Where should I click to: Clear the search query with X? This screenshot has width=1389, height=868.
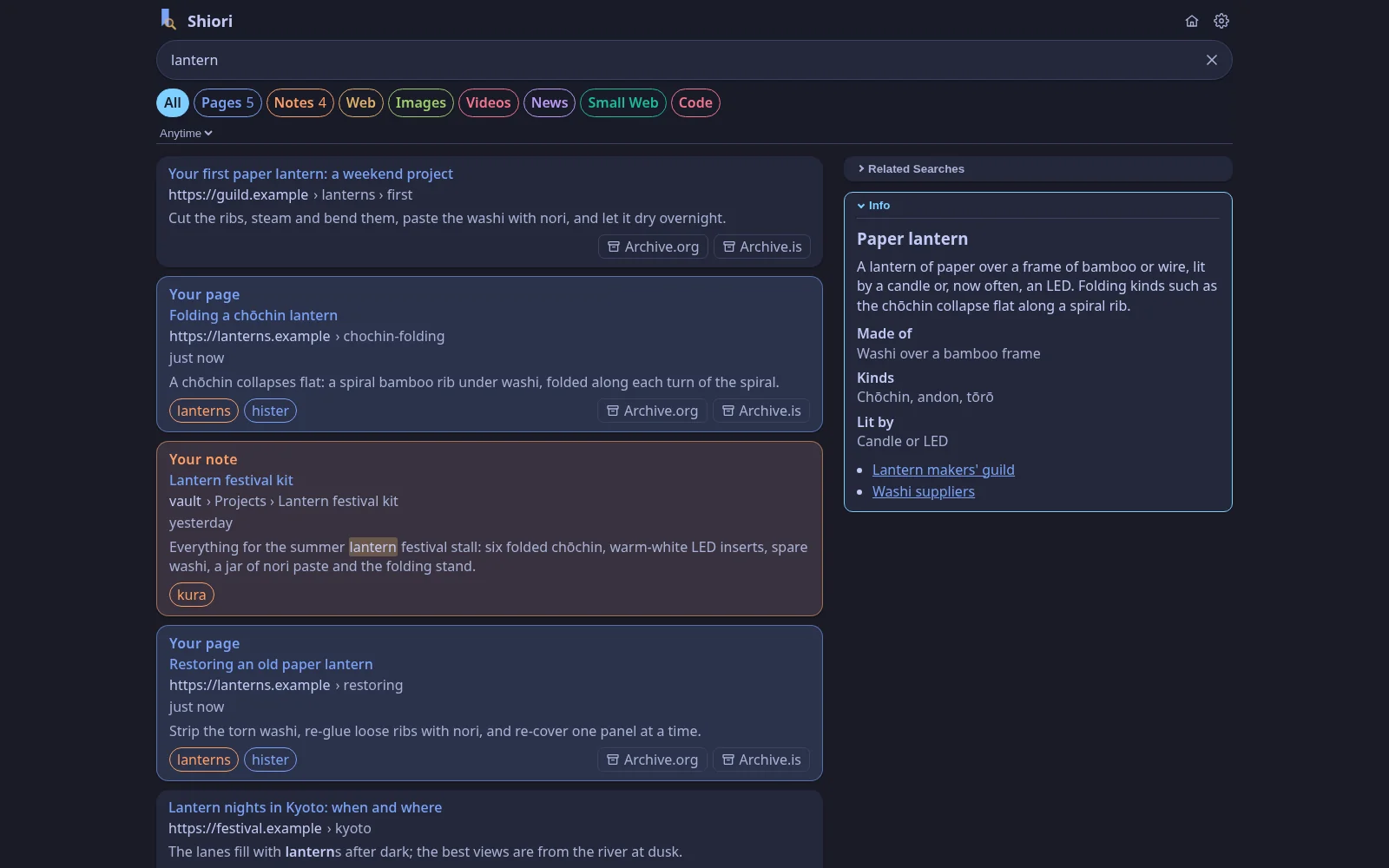[x=1212, y=60]
